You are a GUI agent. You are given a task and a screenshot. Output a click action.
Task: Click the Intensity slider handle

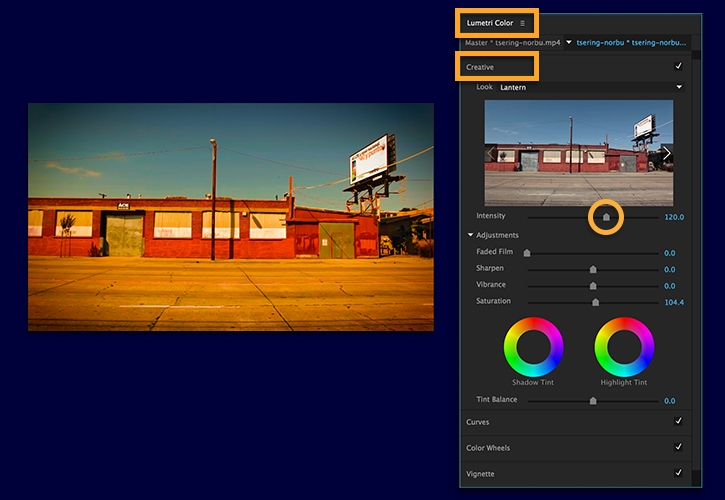pos(605,217)
